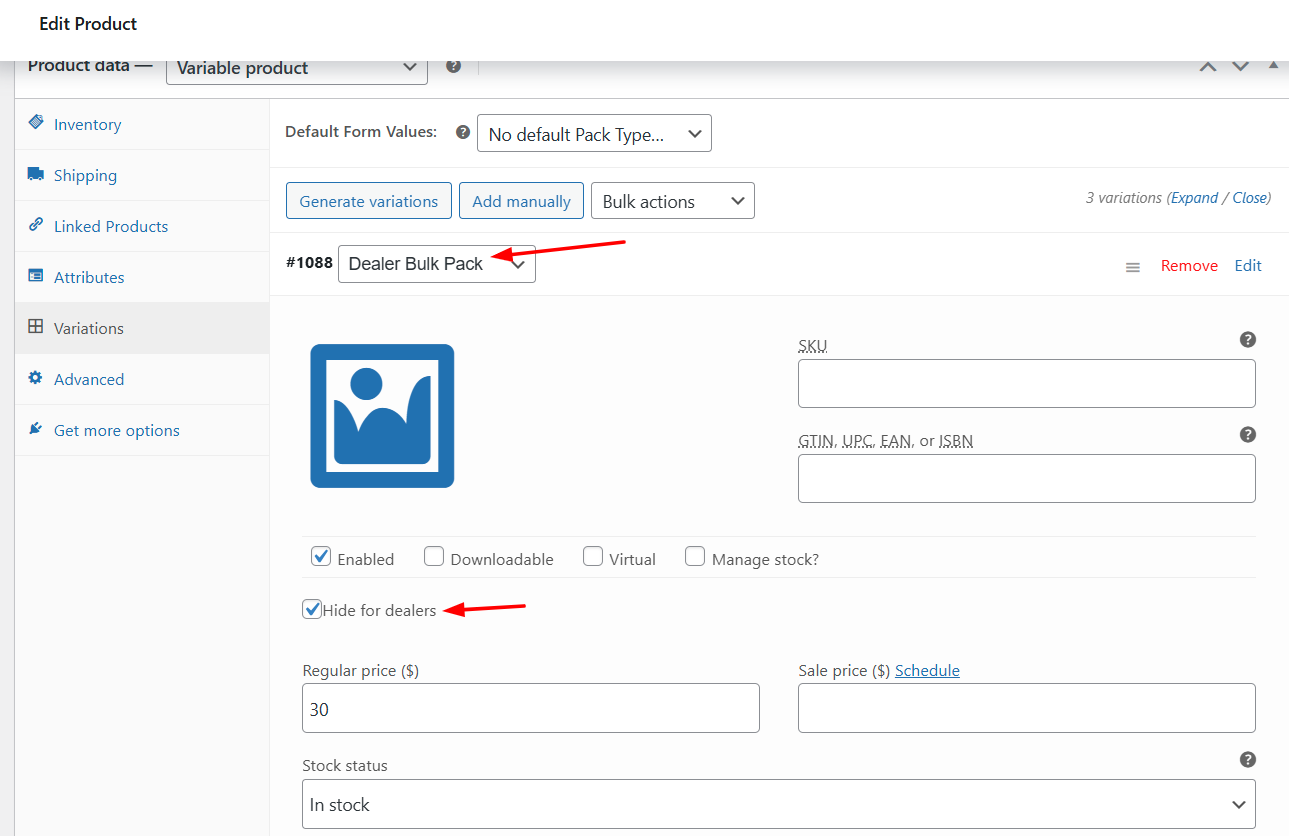Viewport: 1289px width, 836px height.
Task: Open the Dealer Bulk Pack attribute dropdown
Action: [x=437, y=264]
